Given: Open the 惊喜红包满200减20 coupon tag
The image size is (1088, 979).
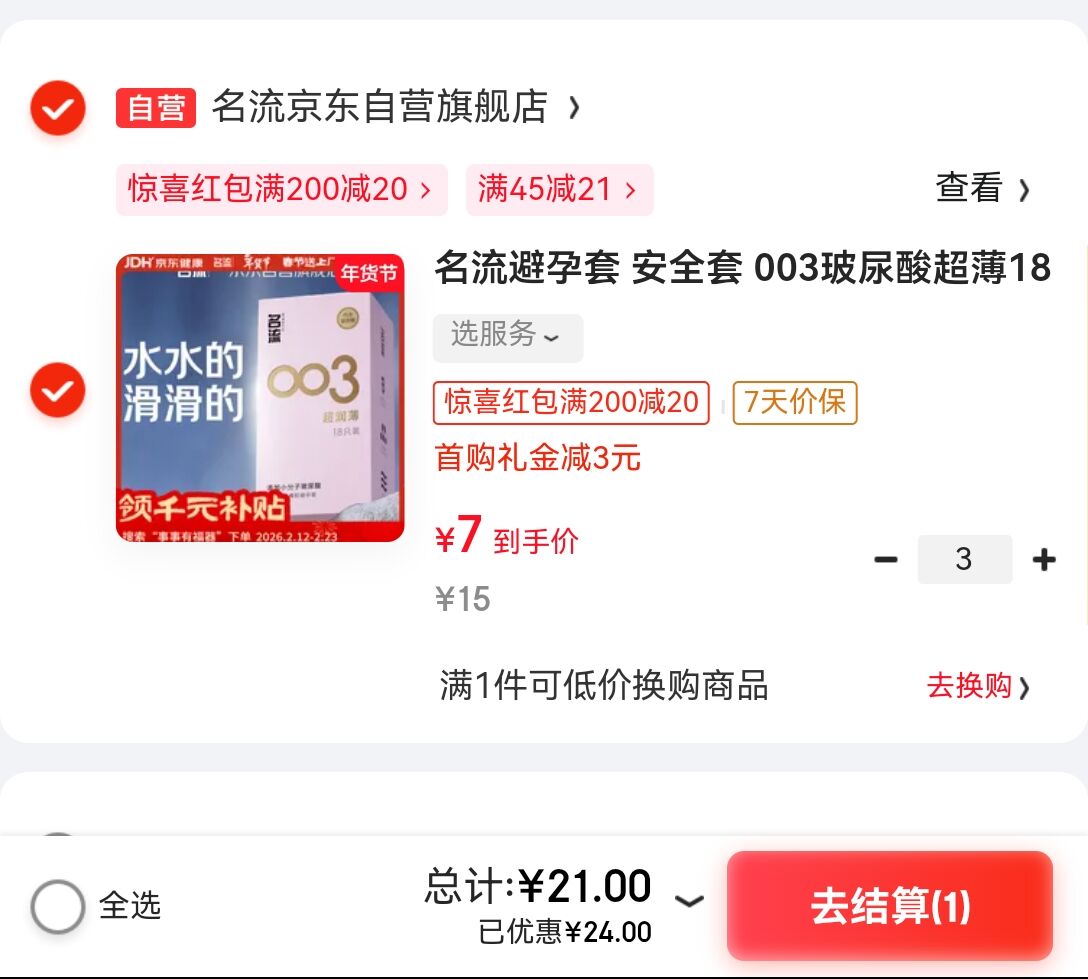Looking at the screenshot, I should [x=282, y=189].
